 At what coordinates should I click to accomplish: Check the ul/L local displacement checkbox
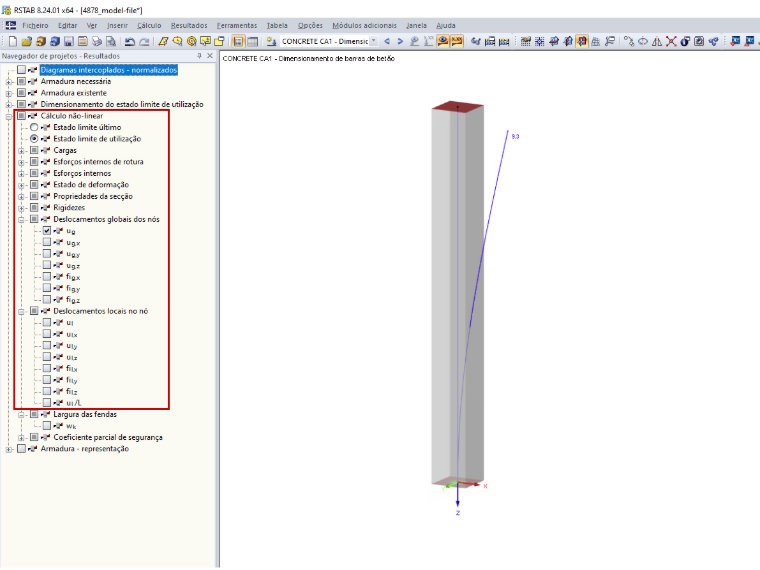[47, 402]
